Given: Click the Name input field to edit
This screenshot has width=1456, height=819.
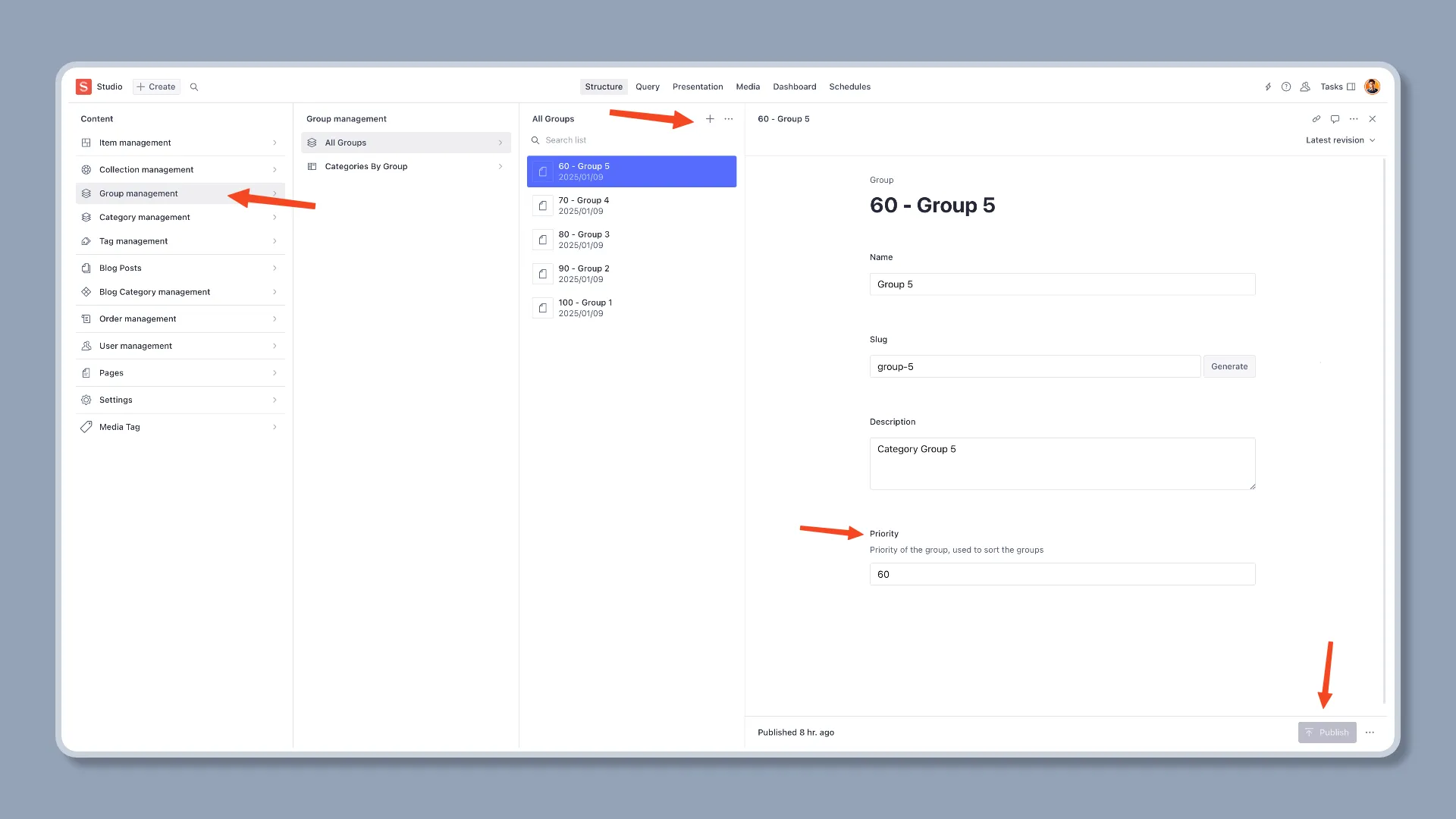Looking at the screenshot, I should (x=1062, y=284).
